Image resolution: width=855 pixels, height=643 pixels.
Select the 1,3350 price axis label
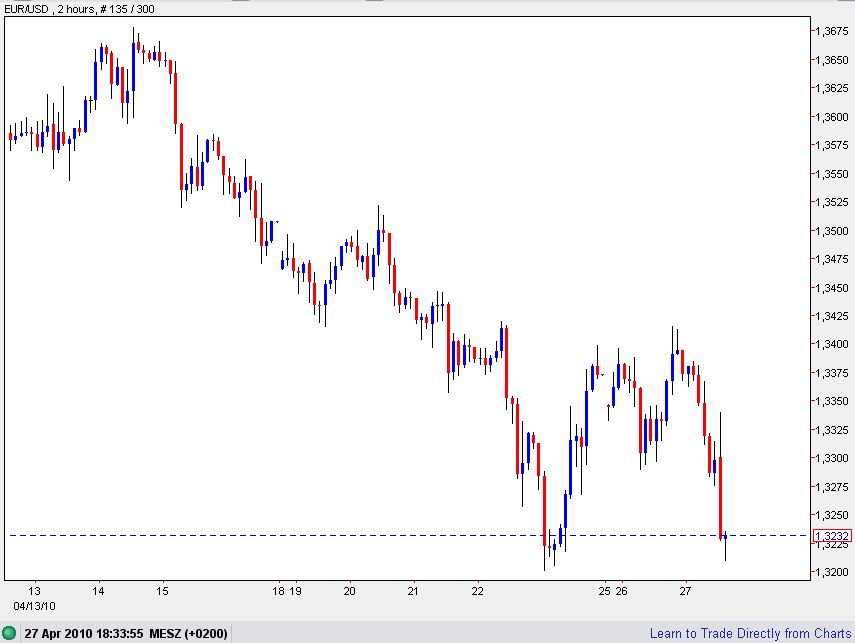click(x=833, y=401)
